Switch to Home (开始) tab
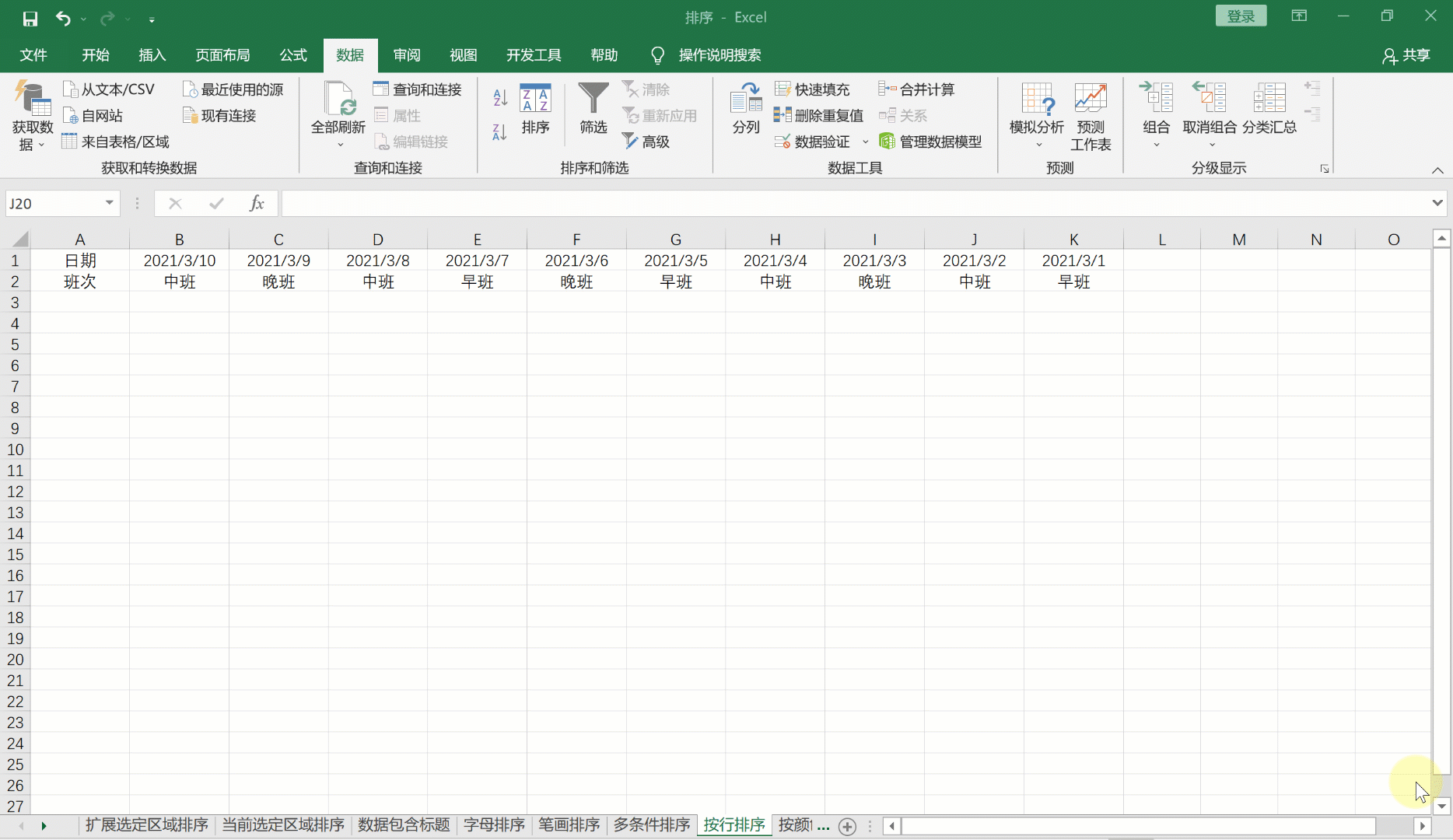The image size is (1453, 840). (x=95, y=55)
